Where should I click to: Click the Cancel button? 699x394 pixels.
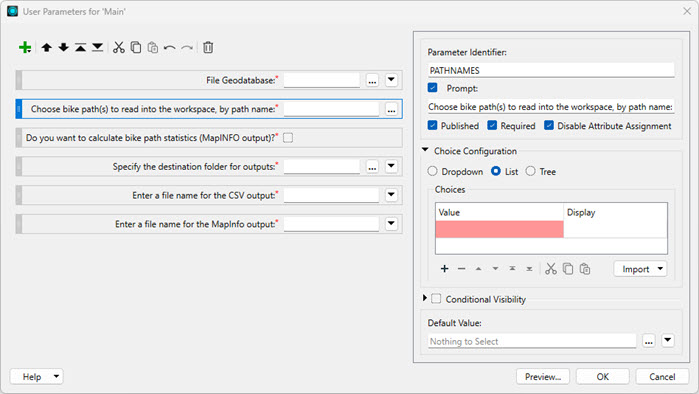click(662, 377)
